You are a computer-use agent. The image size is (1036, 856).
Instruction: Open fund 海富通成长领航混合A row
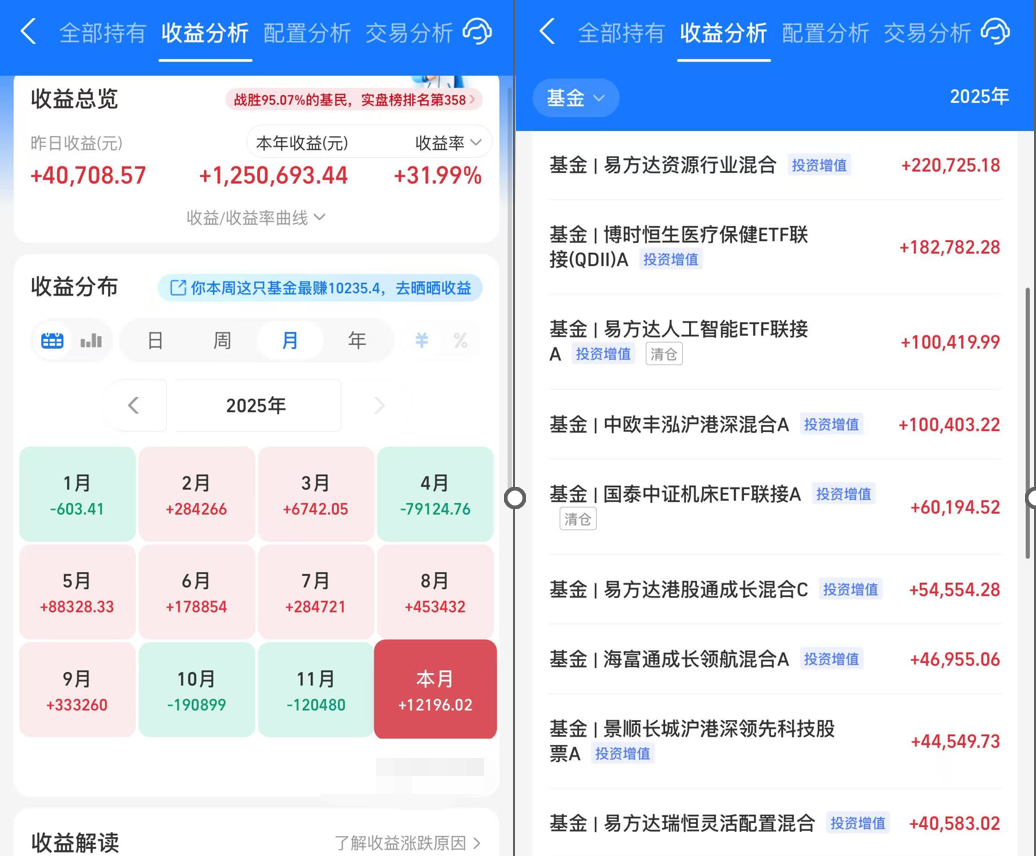[775, 659]
